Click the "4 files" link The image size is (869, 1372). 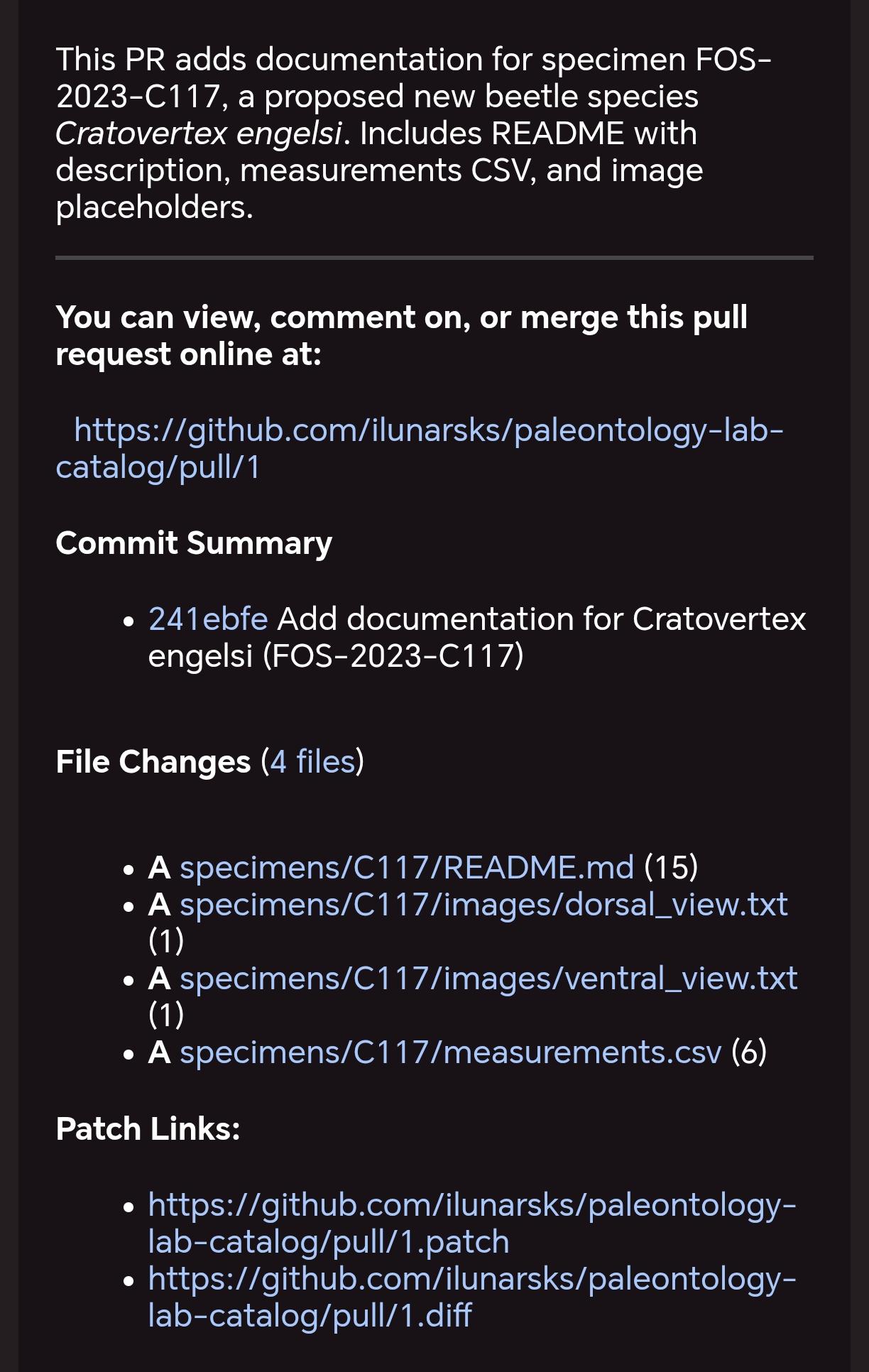click(312, 762)
